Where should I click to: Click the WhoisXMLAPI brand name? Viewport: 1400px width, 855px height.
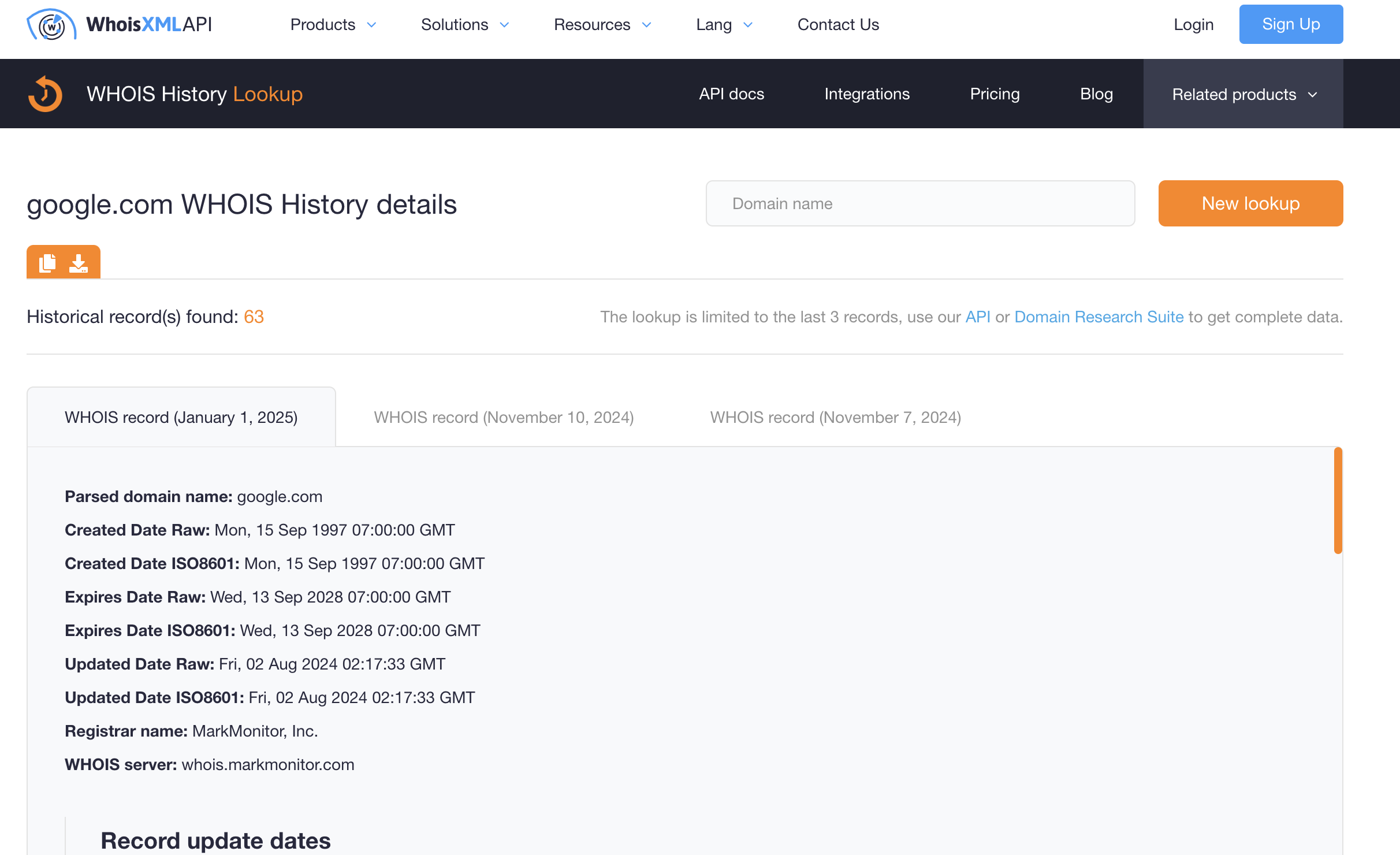tap(149, 24)
